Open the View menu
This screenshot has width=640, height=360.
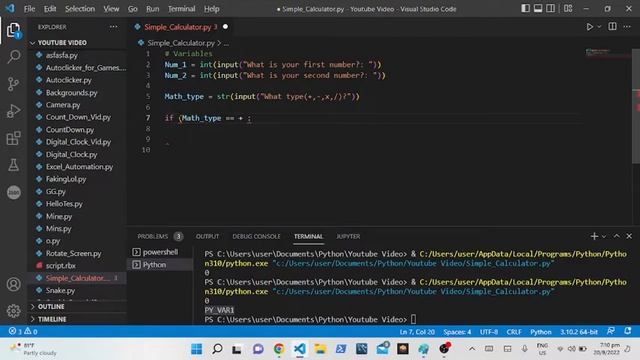[x=111, y=9]
